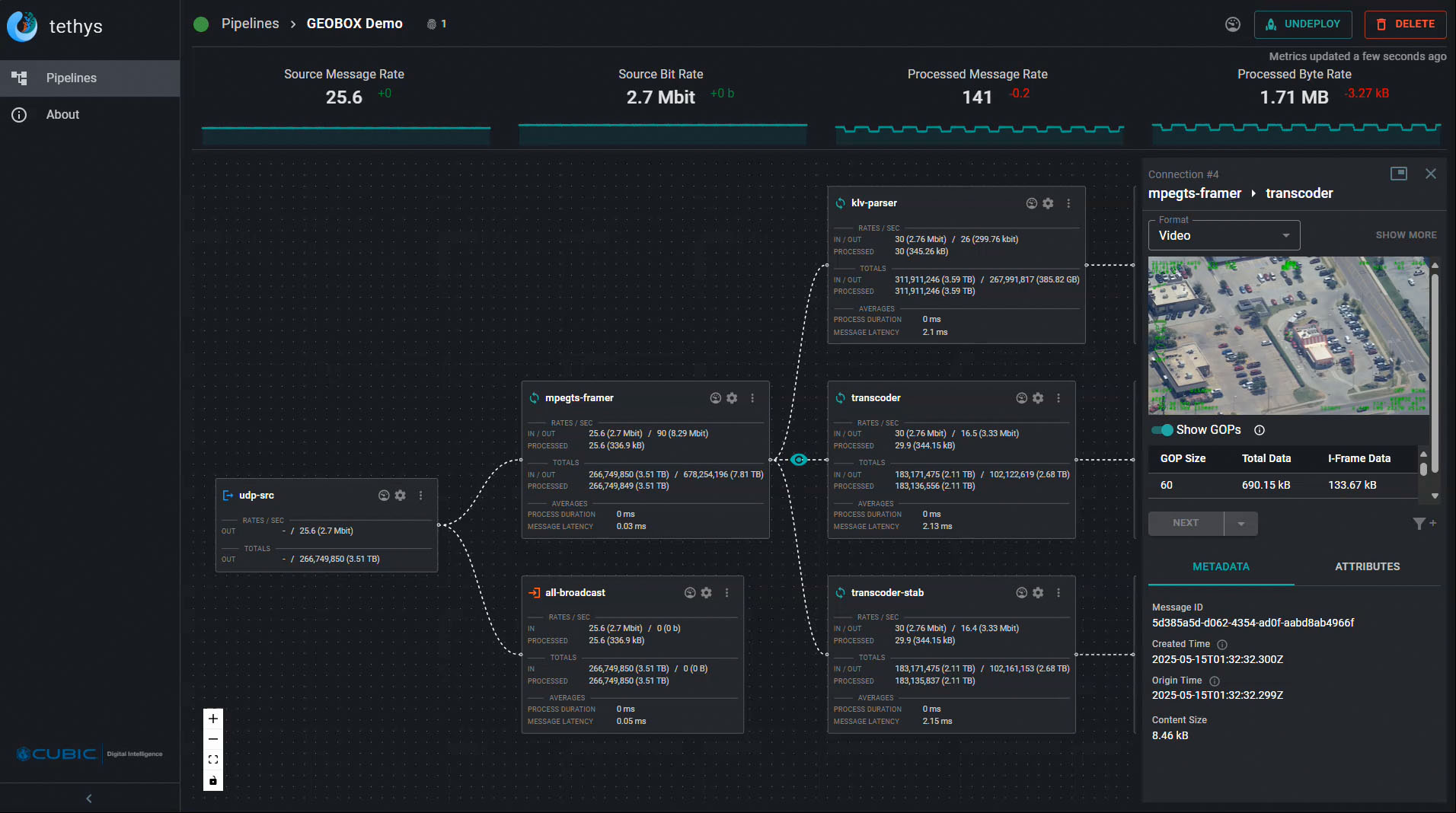
Task: Zoom in on the pipeline canvas
Action: 213,719
